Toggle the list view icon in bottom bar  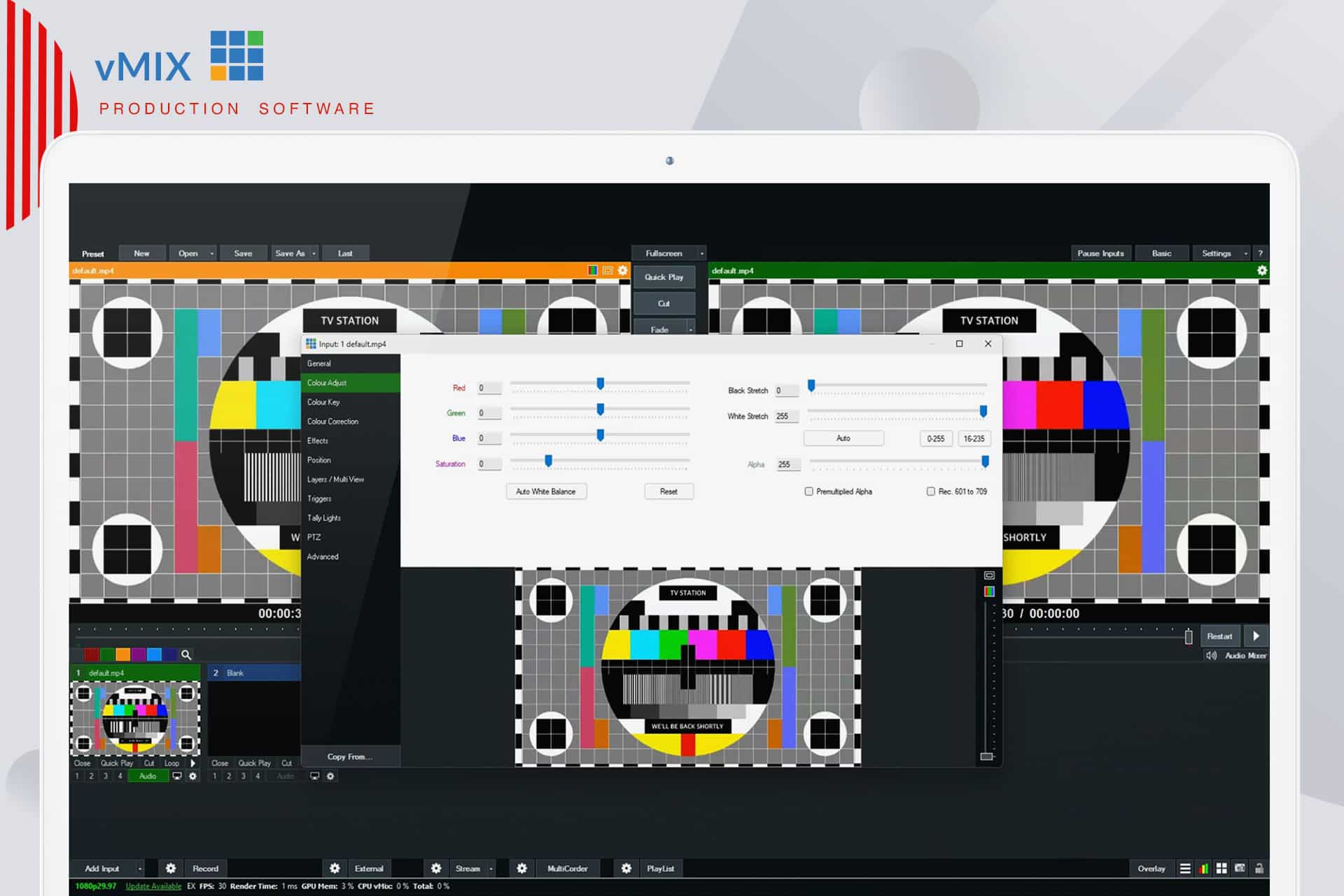1185,868
